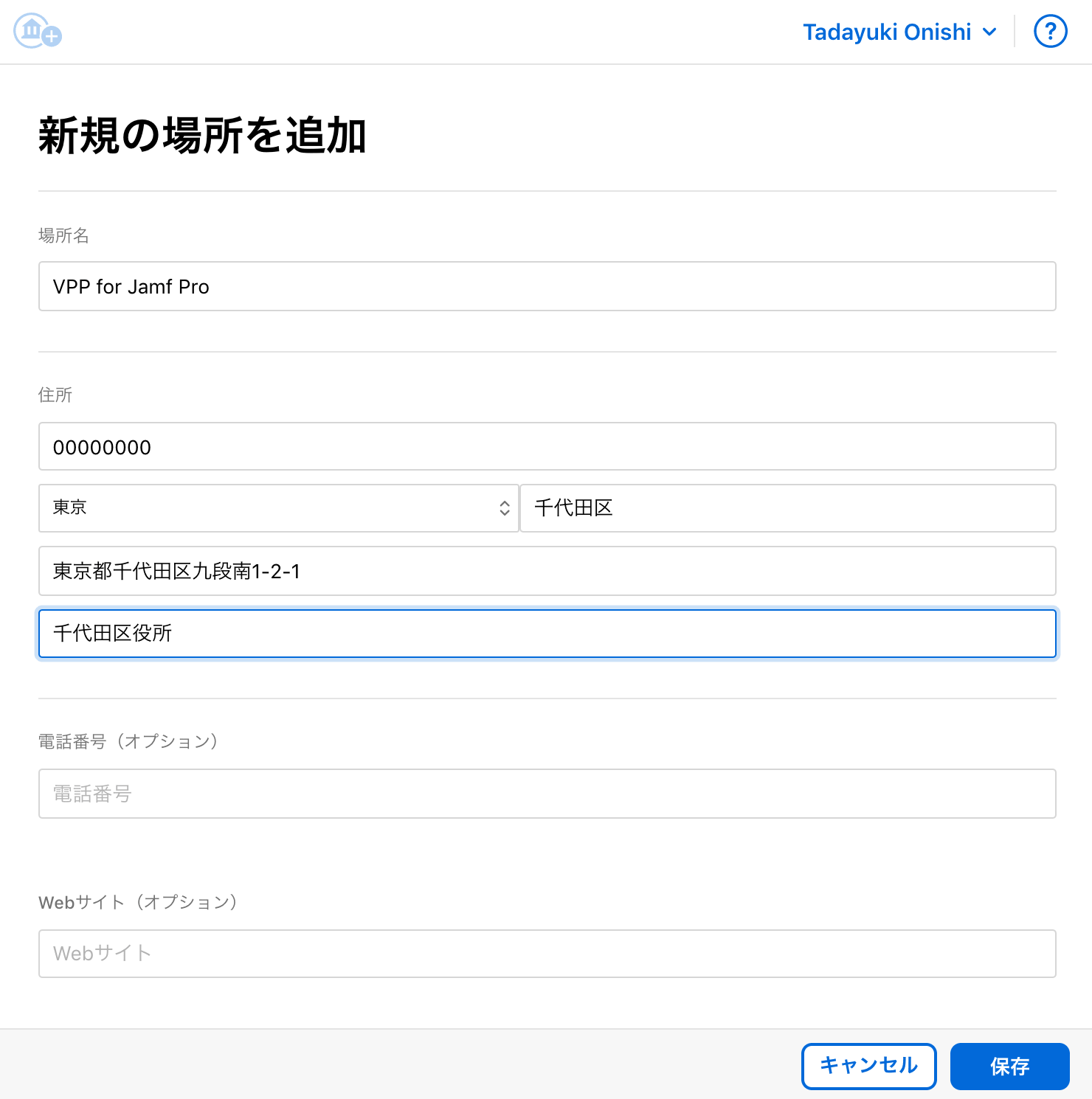Click the 新規の場所を追加 heading
The width and height of the screenshot is (1092, 1099).
(202, 136)
